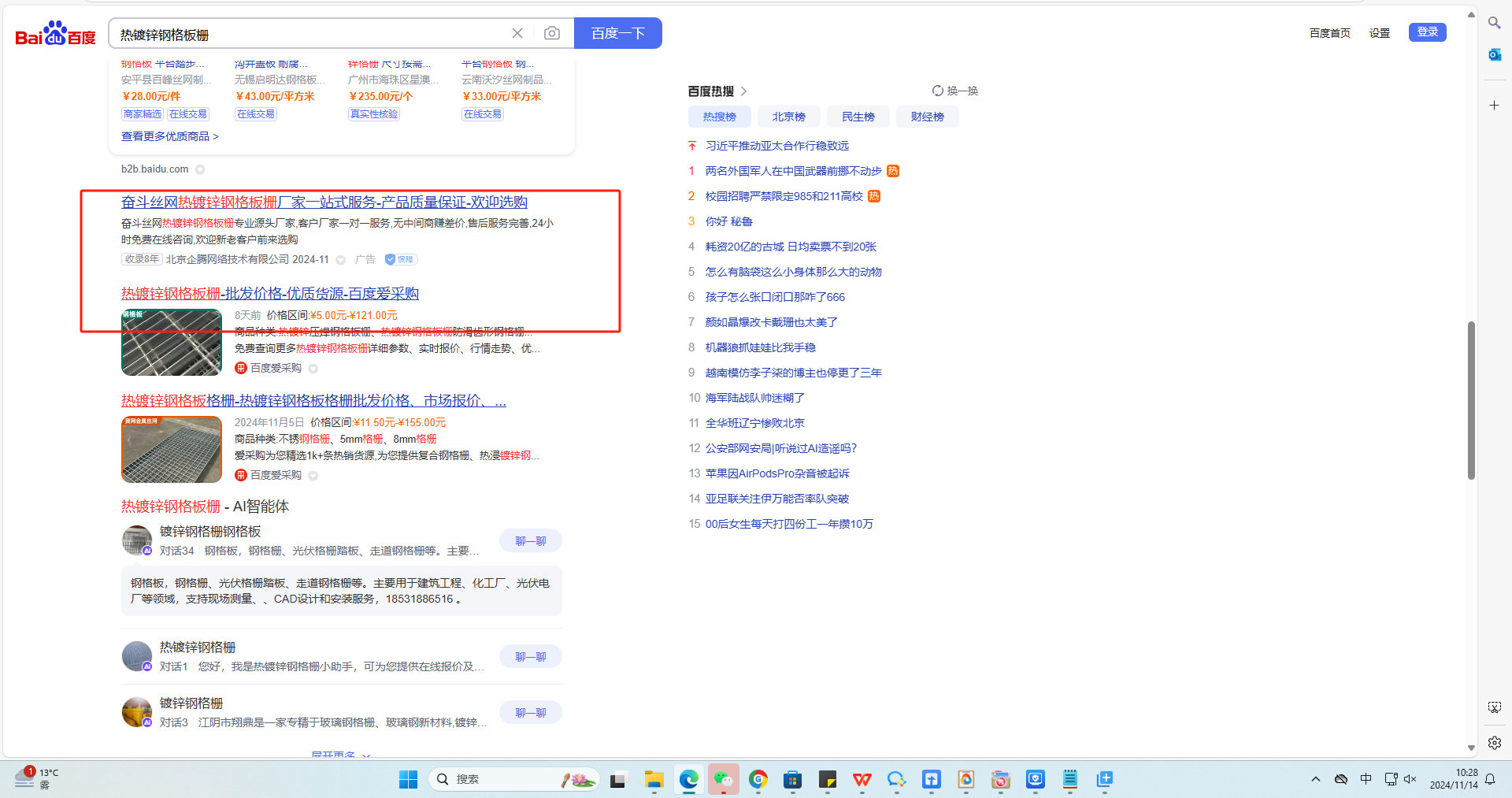Click the 百度一下 search button

click(x=617, y=33)
